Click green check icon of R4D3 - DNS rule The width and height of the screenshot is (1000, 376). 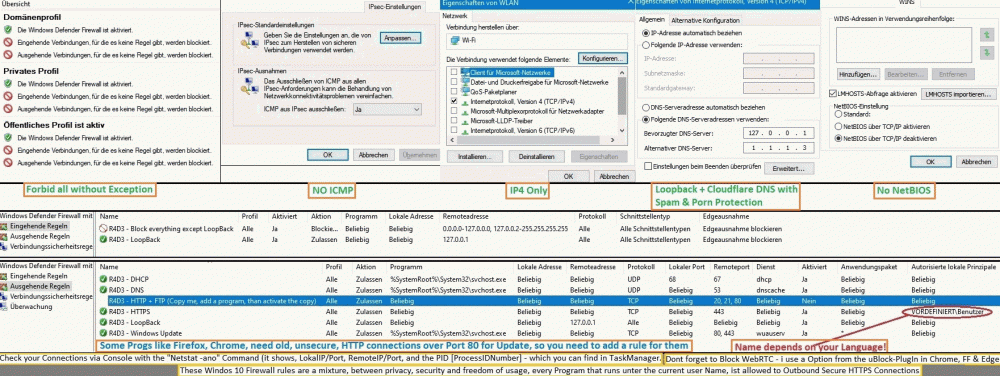103,290
